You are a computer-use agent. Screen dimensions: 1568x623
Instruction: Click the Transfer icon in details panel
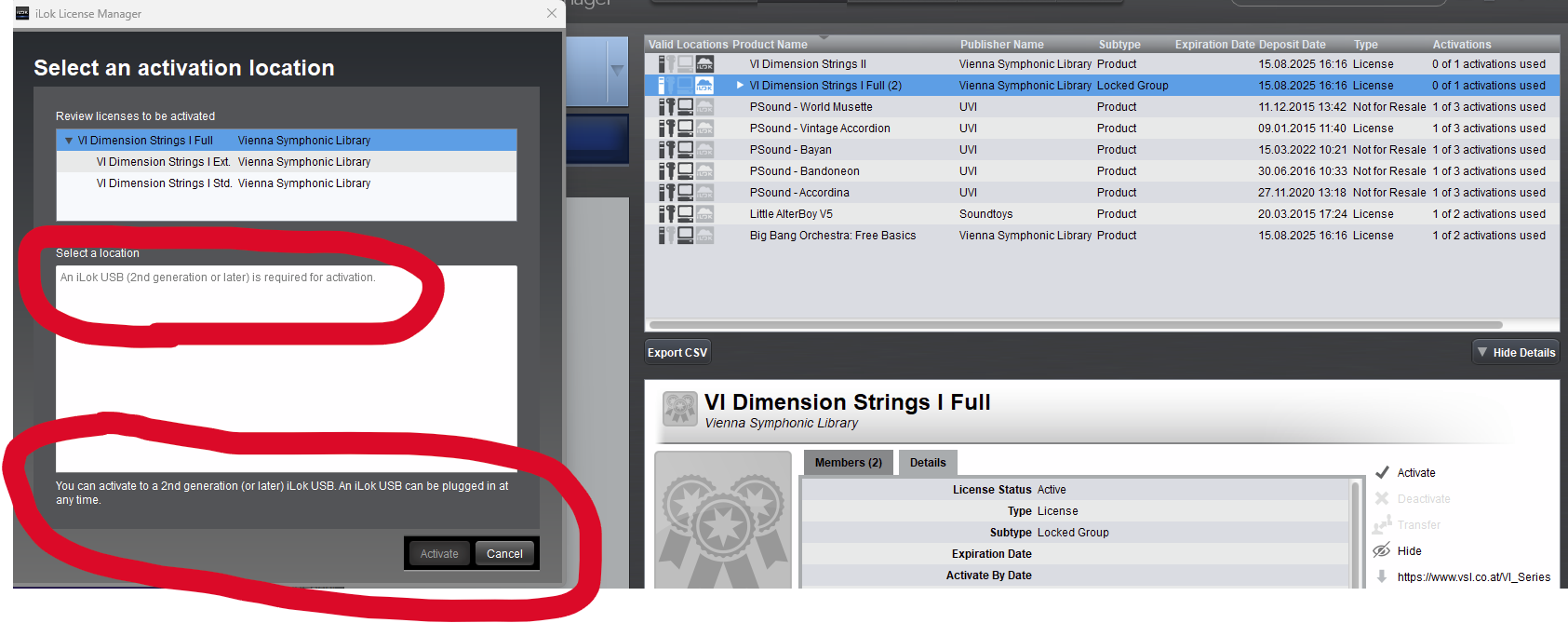(x=1382, y=524)
